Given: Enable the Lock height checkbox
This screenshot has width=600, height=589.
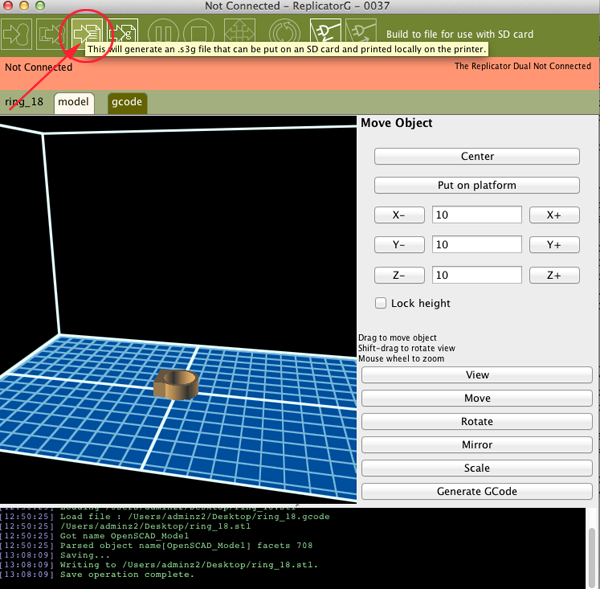Looking at the screenshot, I should (380, 303).
